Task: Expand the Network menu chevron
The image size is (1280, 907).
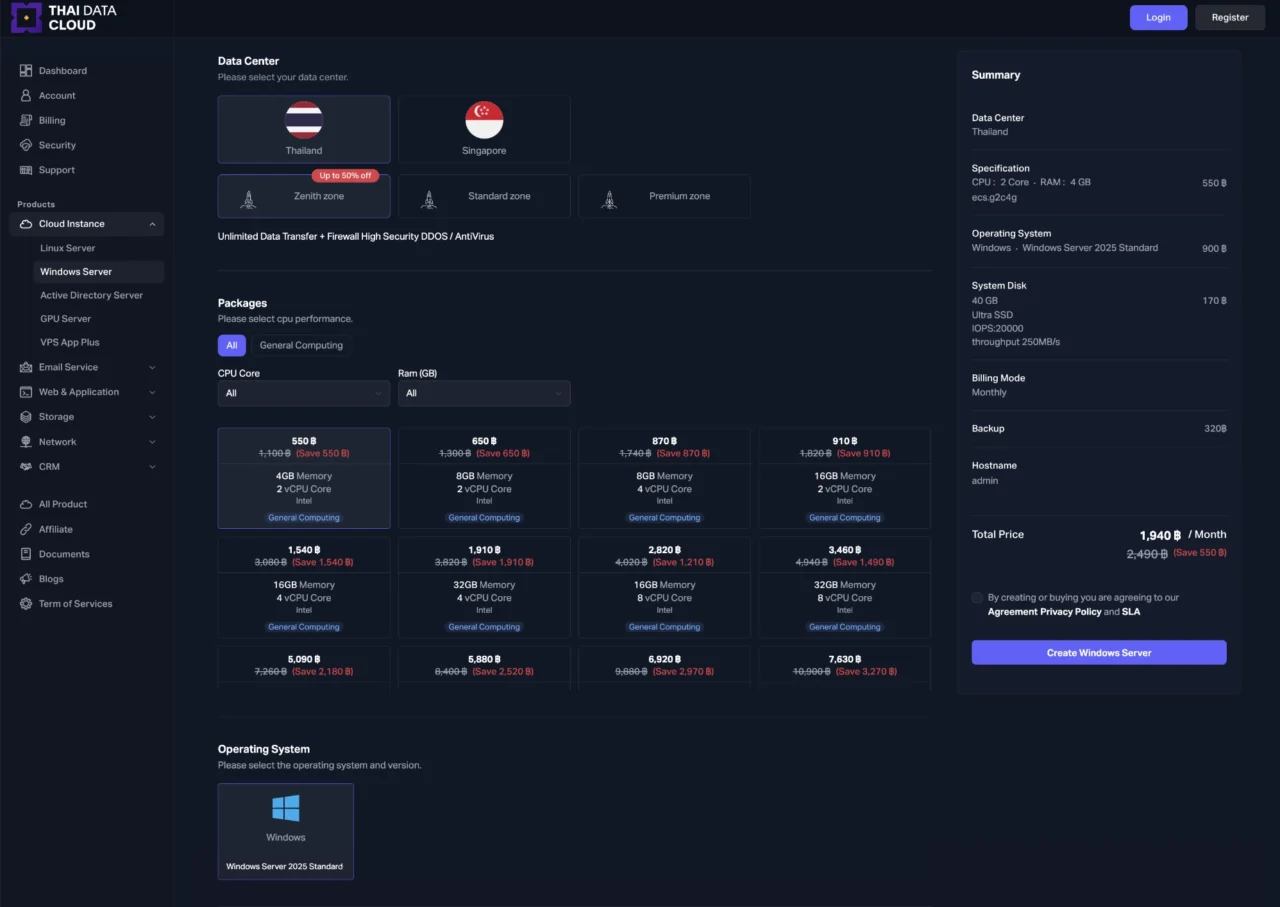Action: tap(152, 442)
